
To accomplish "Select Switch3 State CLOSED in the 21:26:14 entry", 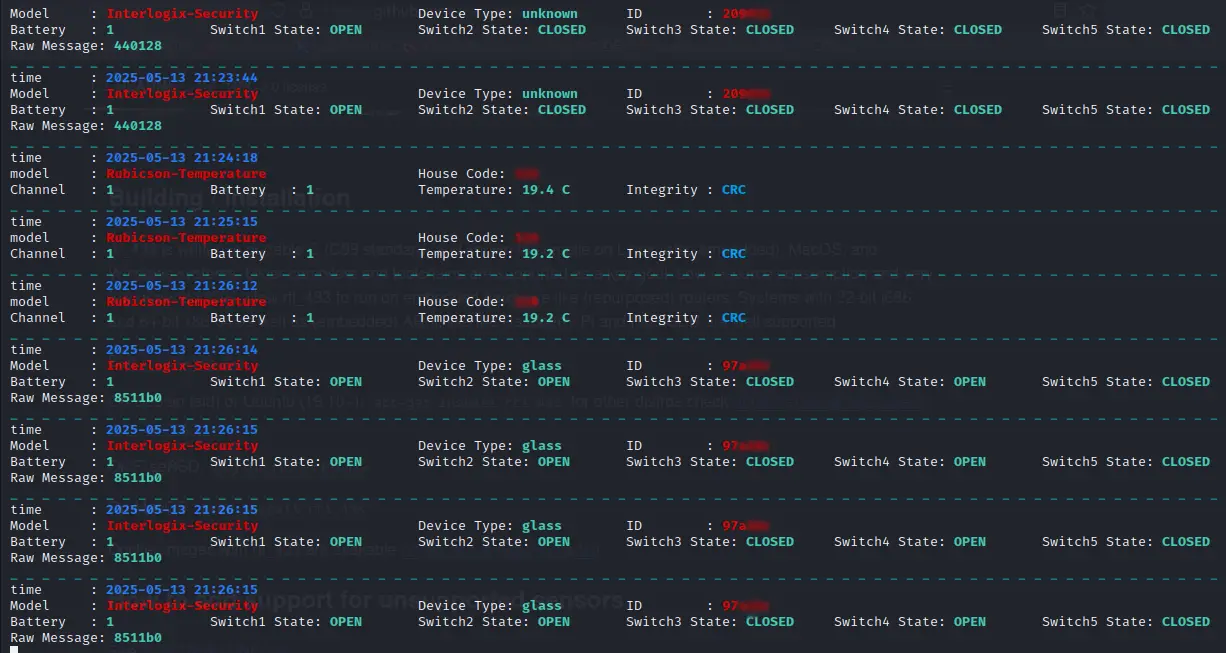I will [x=770, y=382].
